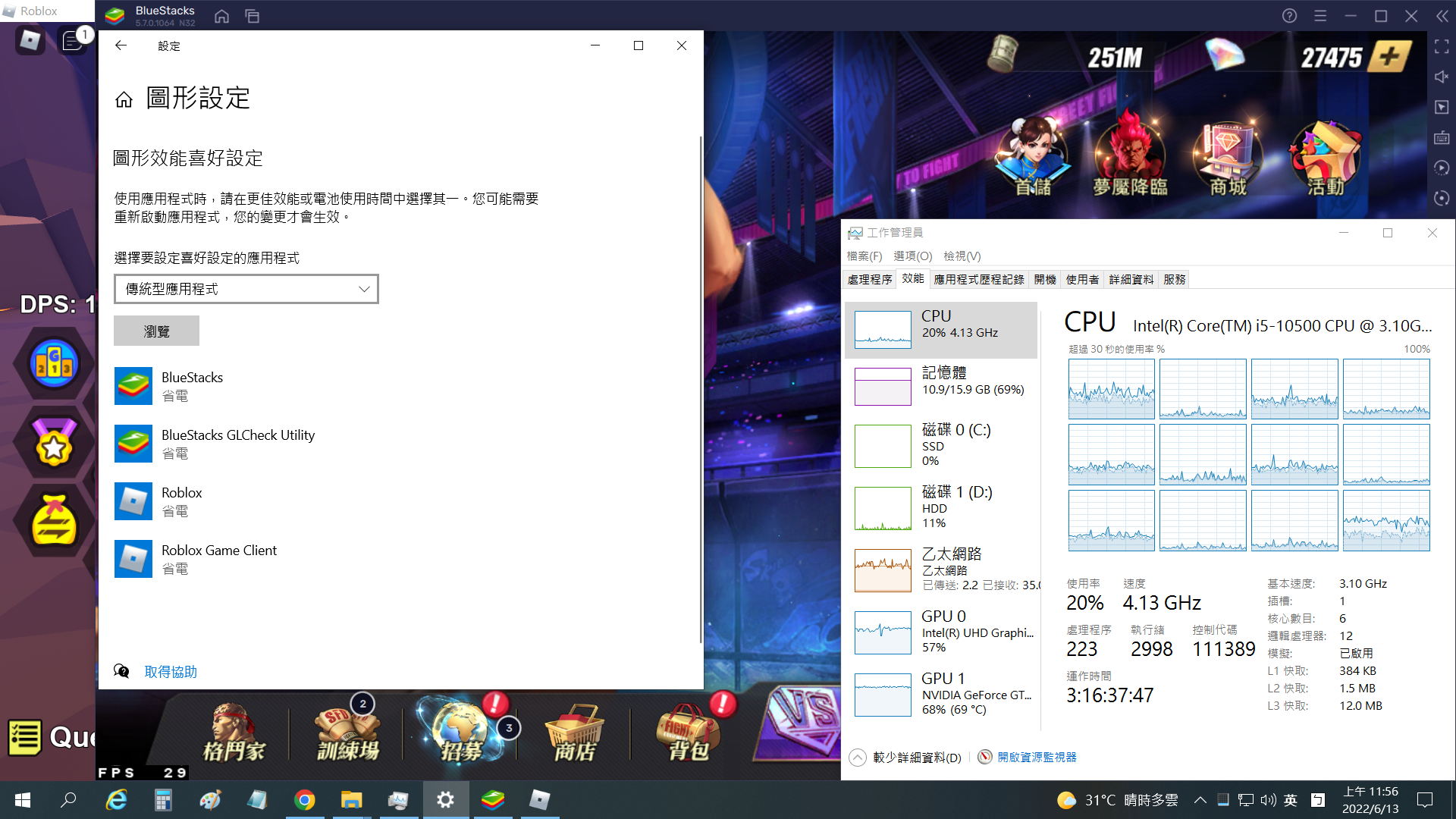Viewport: 1456px width, 819px height.
Task: Collapse details with 較少詳細資料 arrow
Action: pos(858,758)
